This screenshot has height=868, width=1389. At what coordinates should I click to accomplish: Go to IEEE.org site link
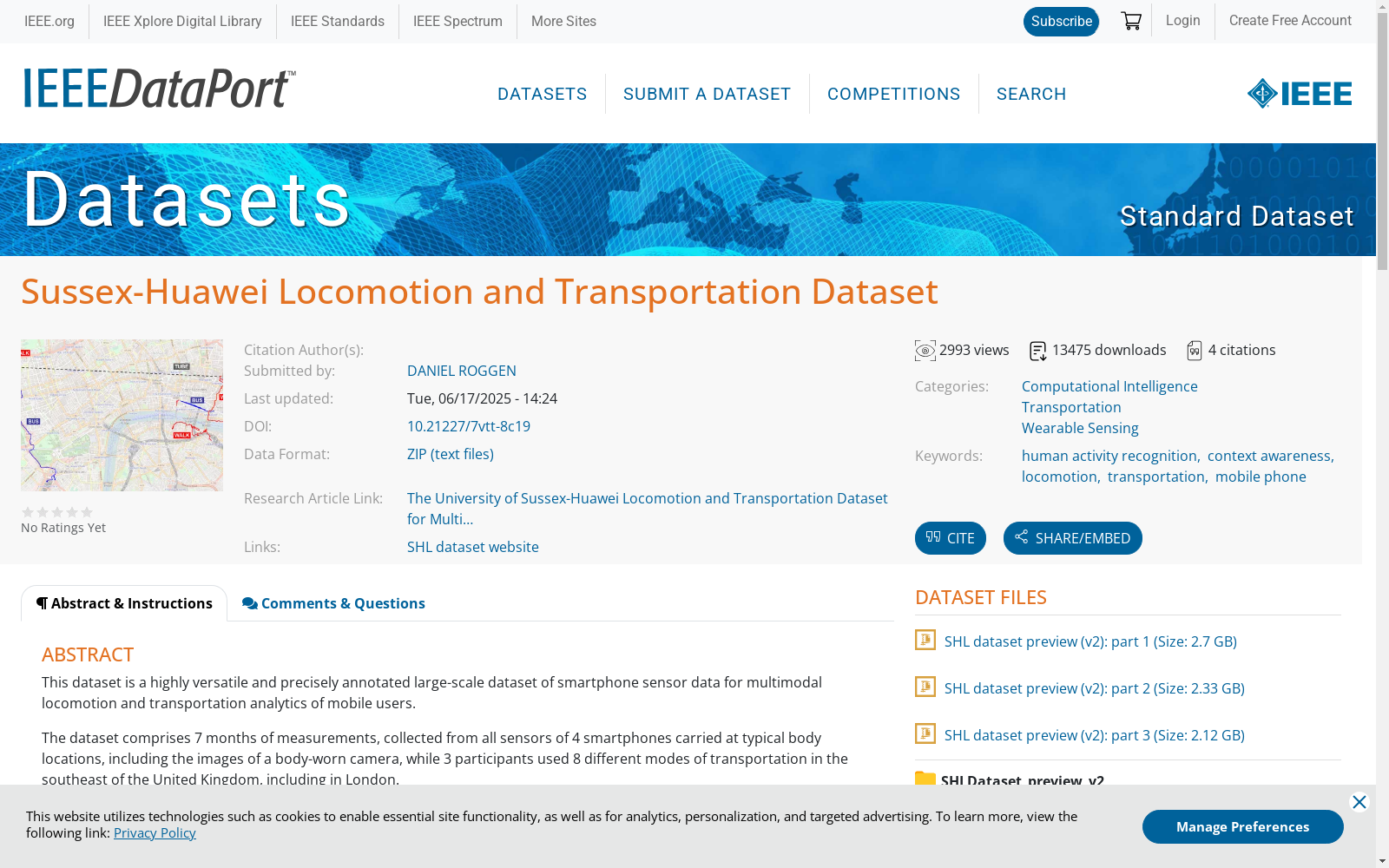pos(49,21)
